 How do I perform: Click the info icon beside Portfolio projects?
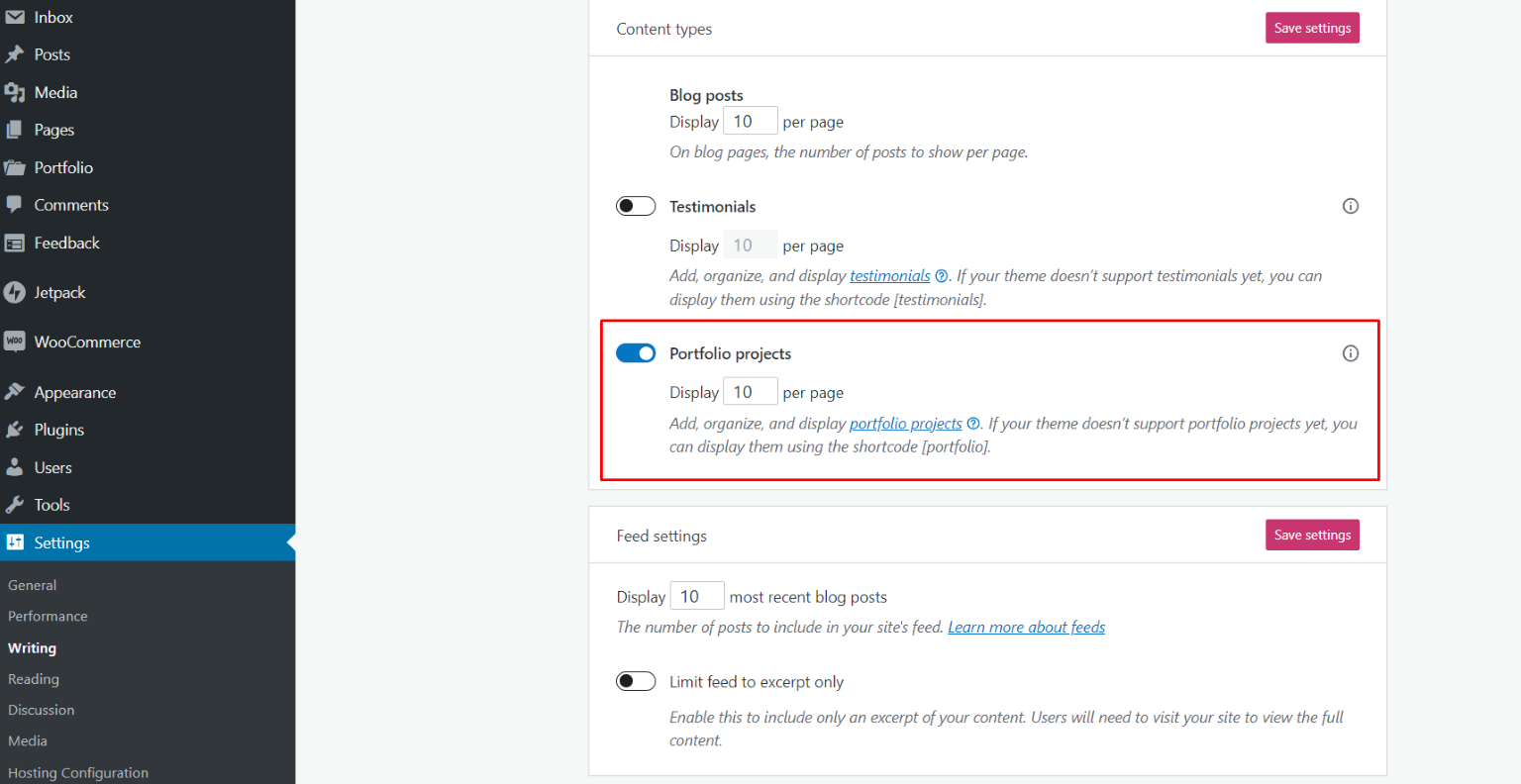click(1350, 353)
